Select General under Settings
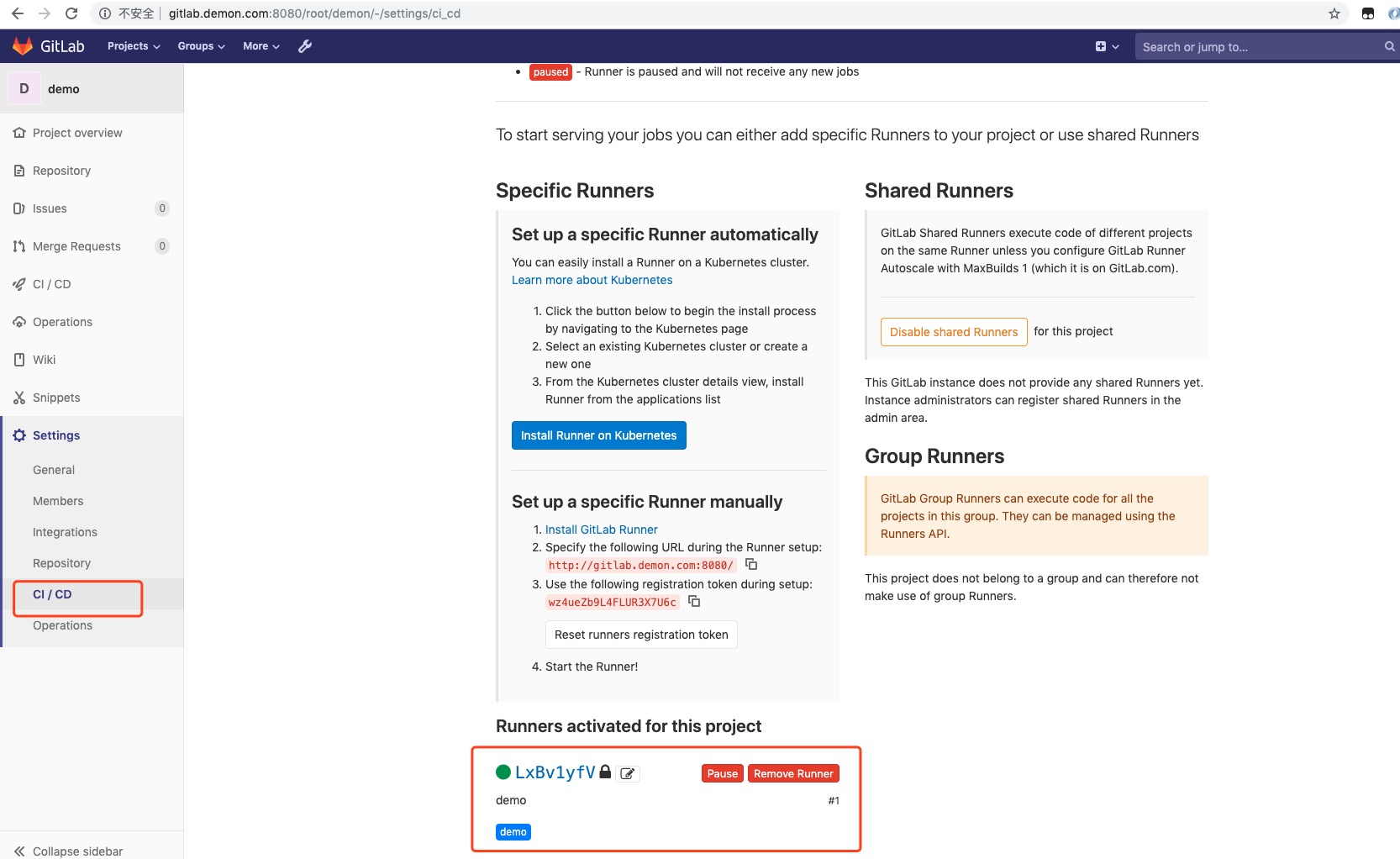Screen dimensions: 1400x859 54,470
